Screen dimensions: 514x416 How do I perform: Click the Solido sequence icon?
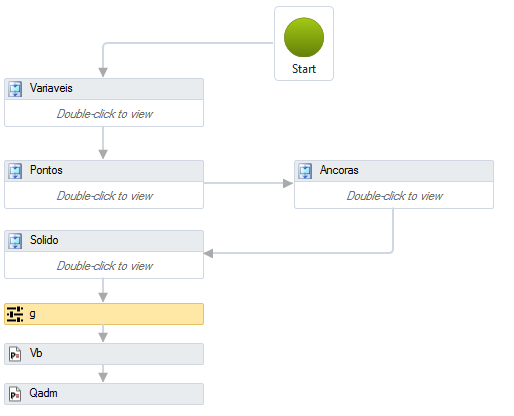15,241
